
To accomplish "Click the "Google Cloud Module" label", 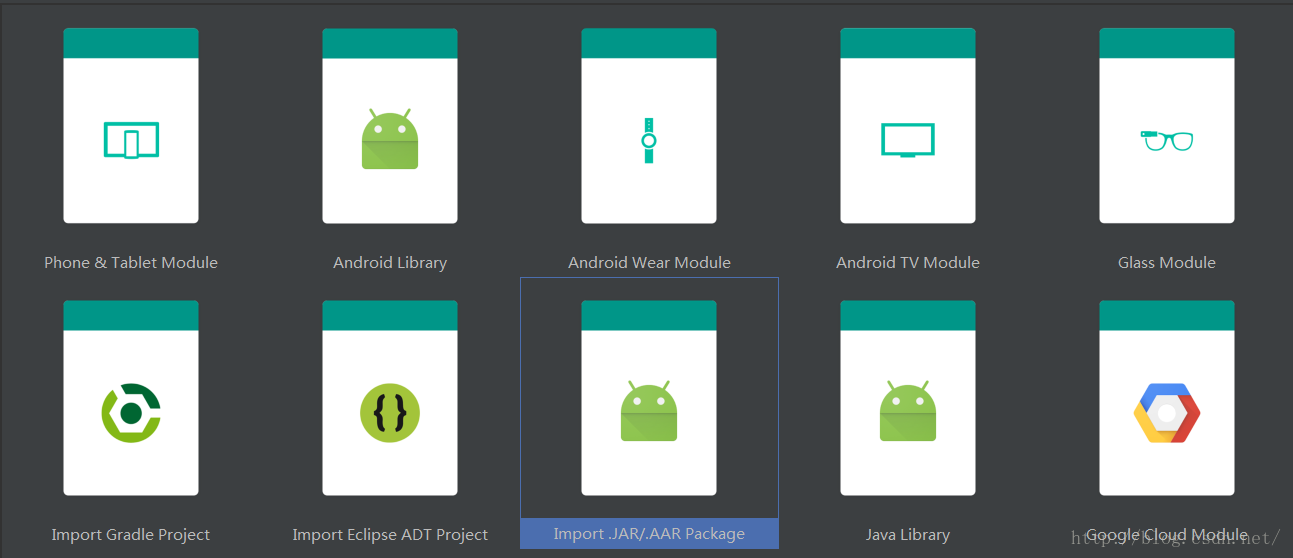I will 1167,534.
